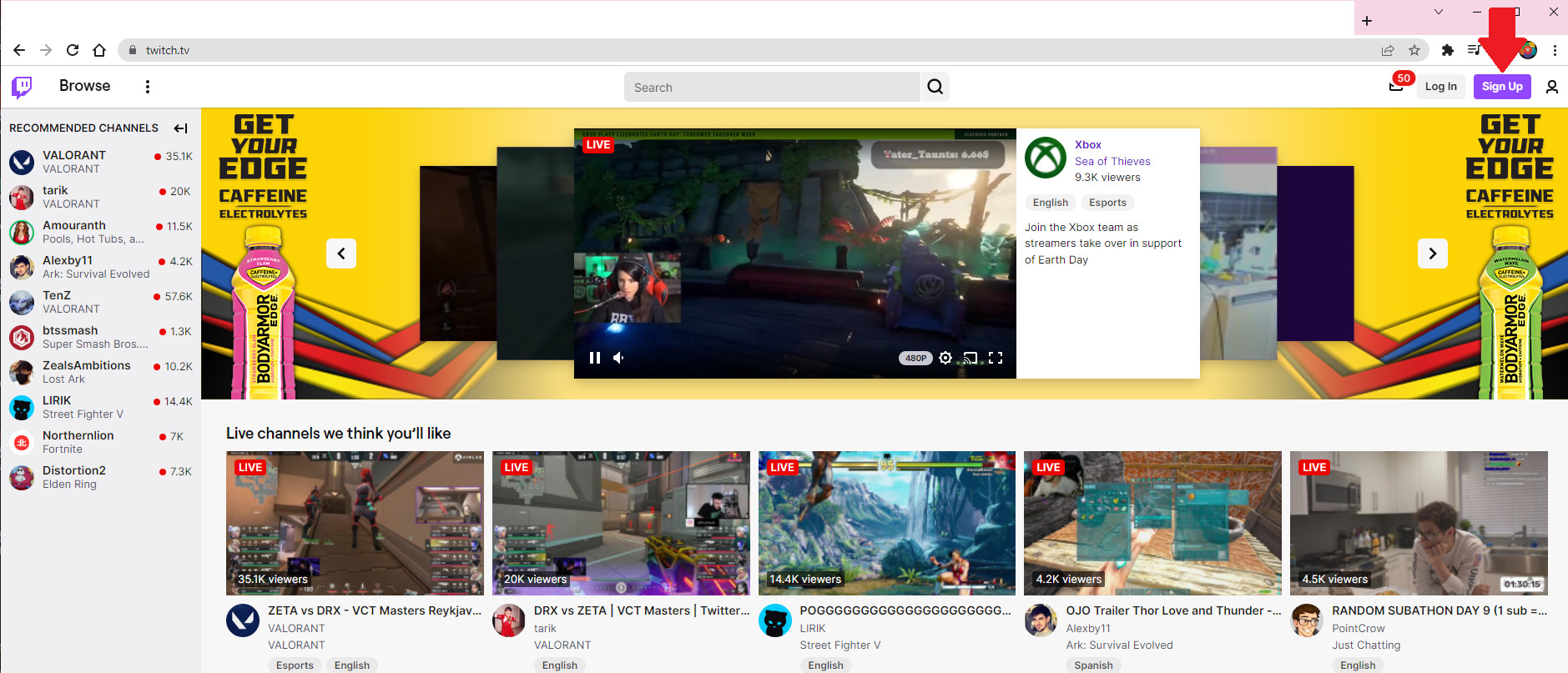Select the Esports tag on Xbox stream
This screenshot has height=673, width=1568.
1107,203
